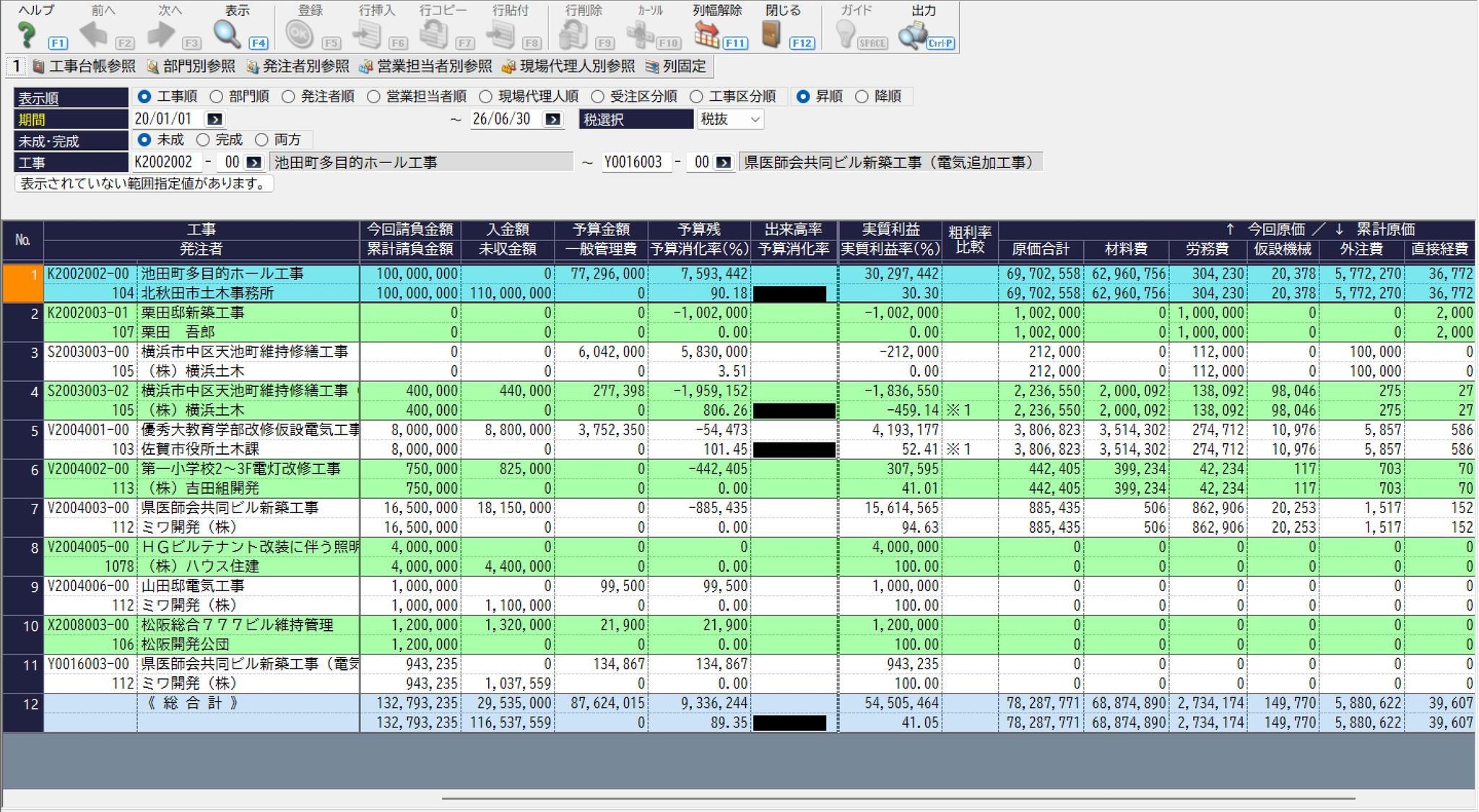This screenshot has height=812, width=1479.
Task: Open lookup for start 工事 K2002002-00
Action: coord(254,162)
